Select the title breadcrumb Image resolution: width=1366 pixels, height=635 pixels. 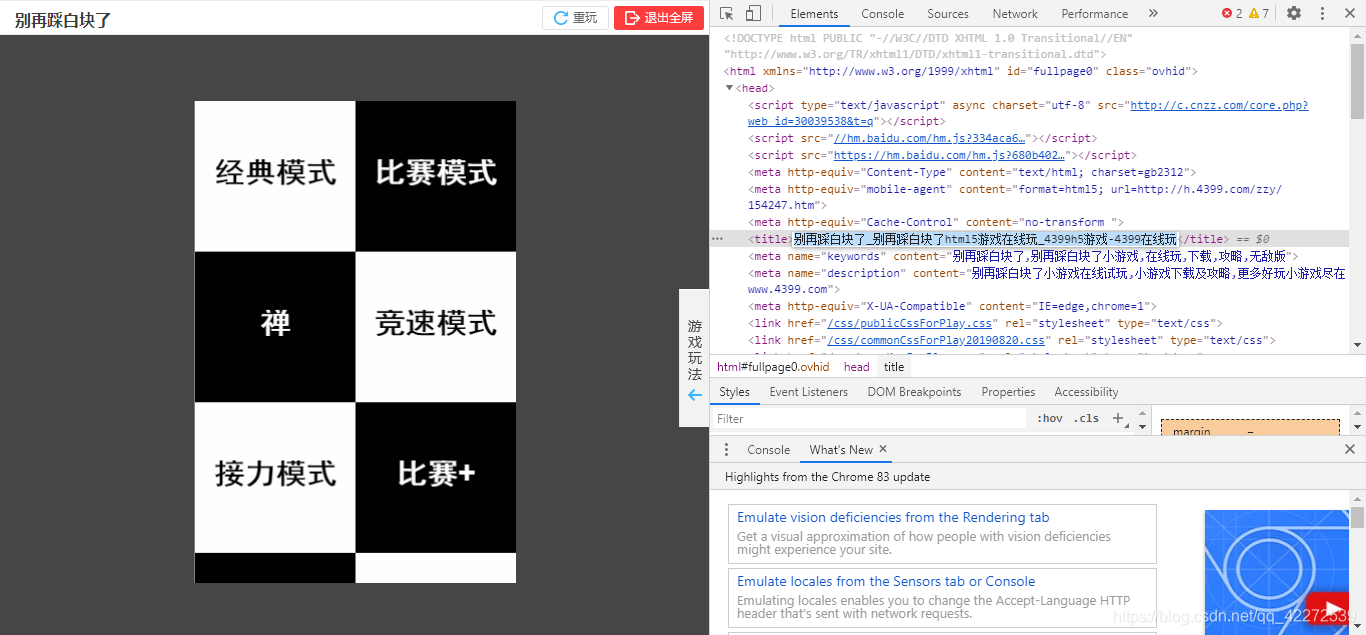pos(894,367)
